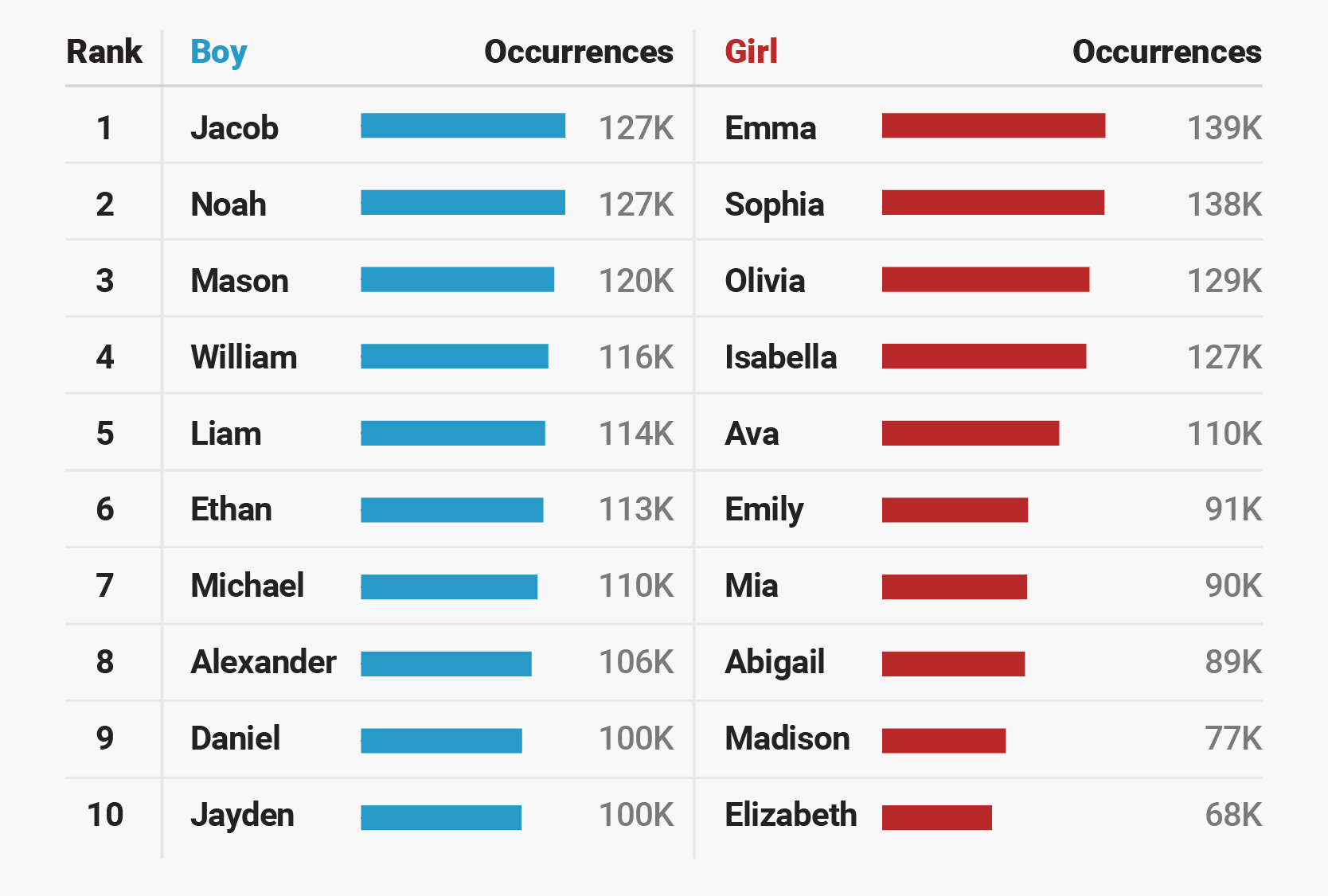
Task: Click the blue bar for Noah
Action: [463, 203]
